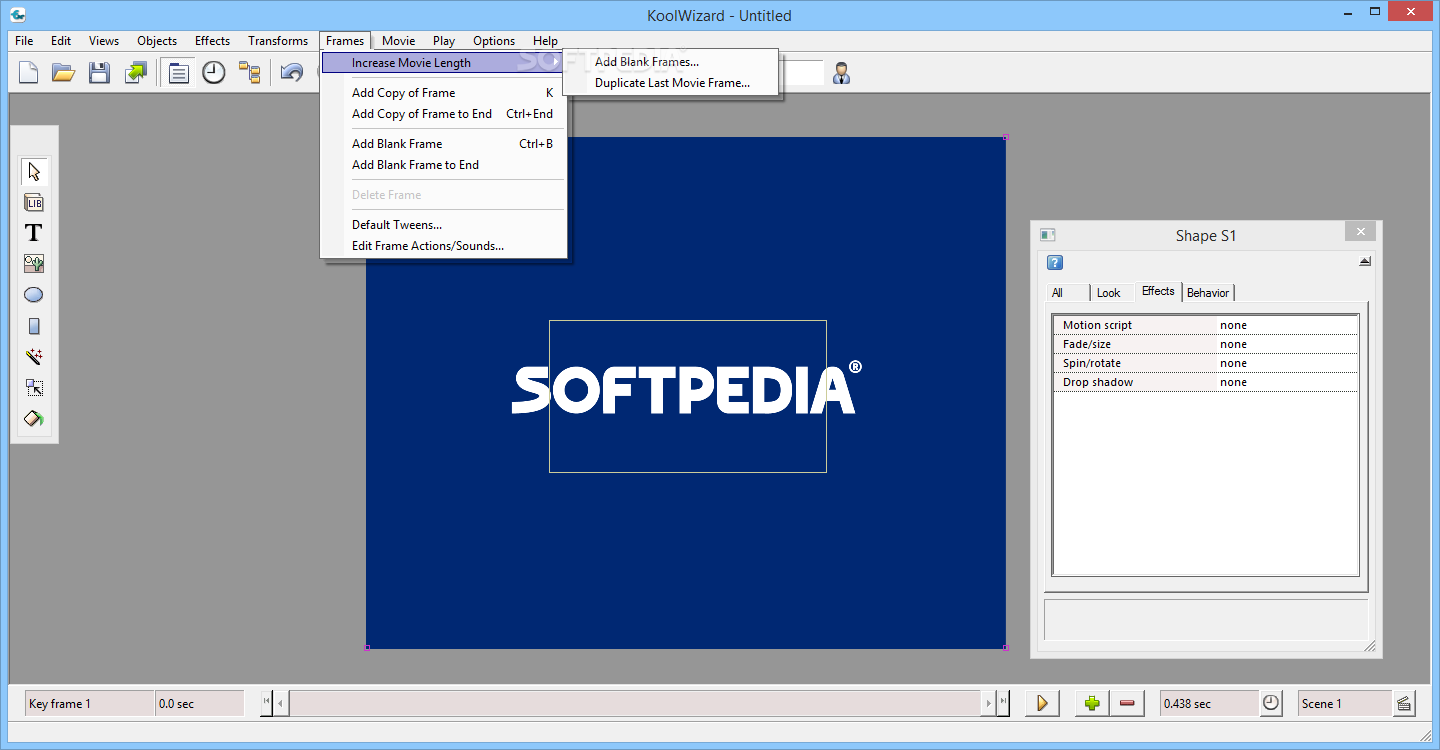Step timeline scrollbar right arrow
This screenshot has height=750, width=1440.
click(x=988, y=703)
